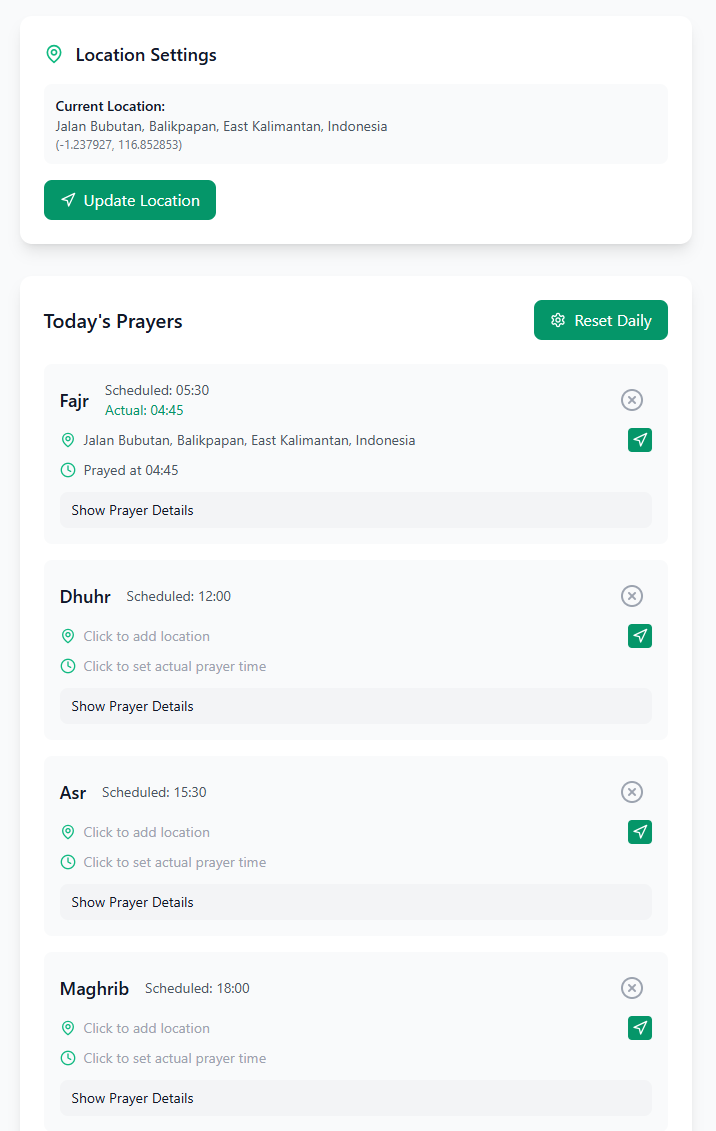This screenshot has height=1131, width=716.
Task: Click the clock icon next to Prayed at 04:45
Action: click(68, 470)
